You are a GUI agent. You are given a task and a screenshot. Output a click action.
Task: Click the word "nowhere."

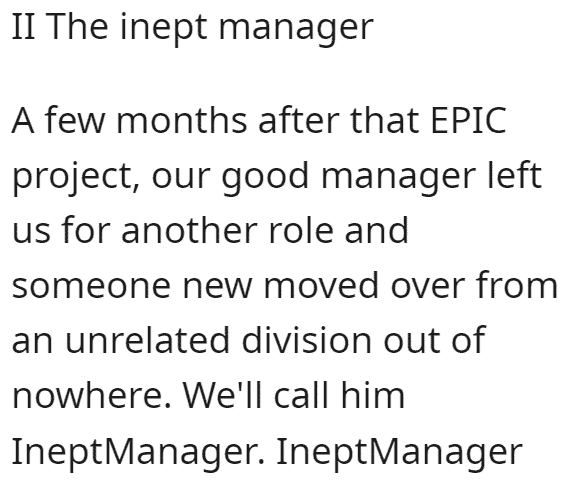click(x=92, y=395)
